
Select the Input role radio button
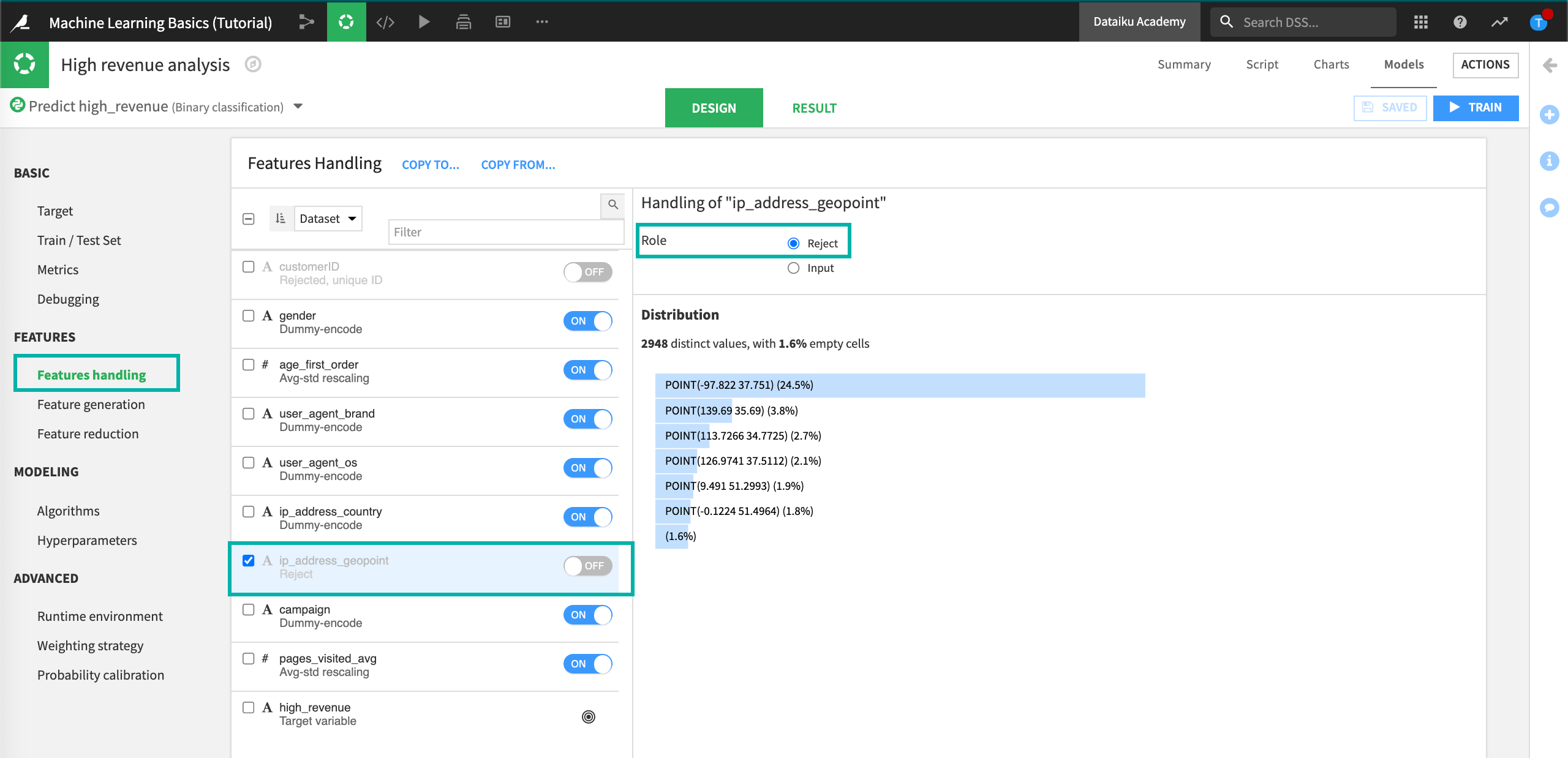(x=794, y=268)
